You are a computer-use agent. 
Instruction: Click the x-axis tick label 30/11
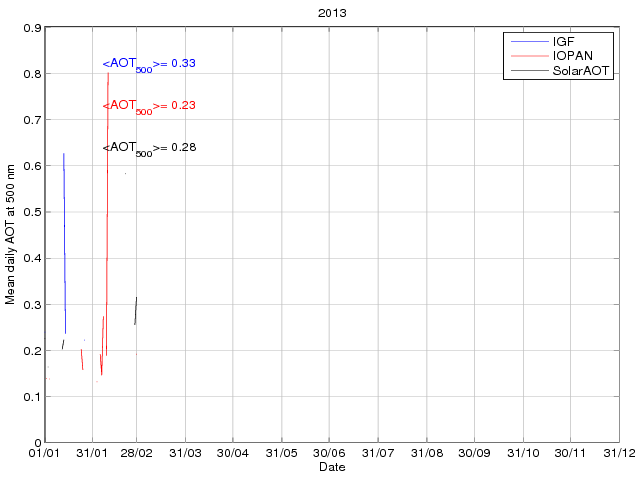[570, 453]
